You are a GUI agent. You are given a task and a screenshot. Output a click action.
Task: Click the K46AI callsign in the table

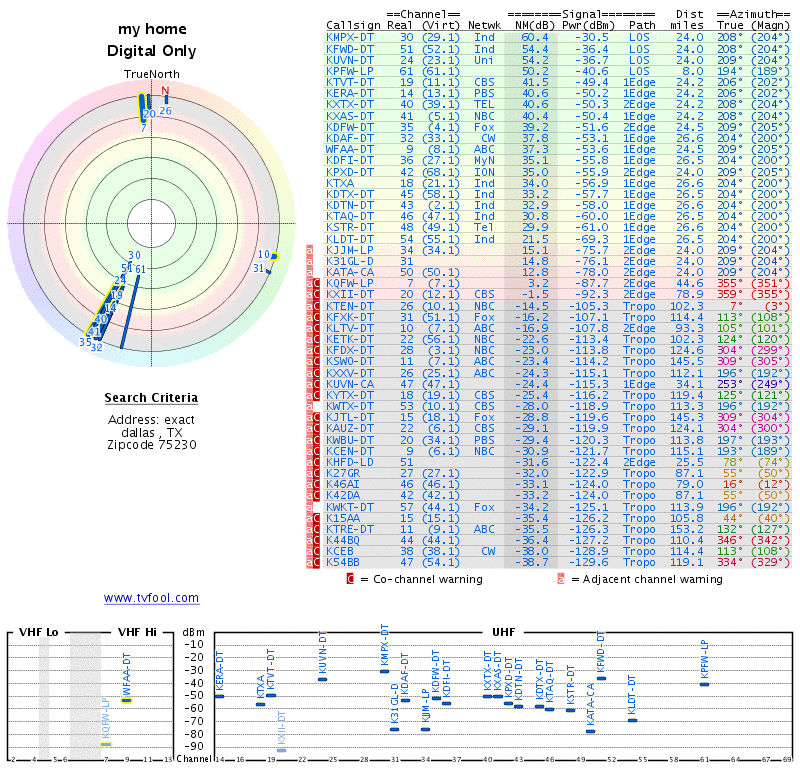pyautogui.click(x=343, y=484)
